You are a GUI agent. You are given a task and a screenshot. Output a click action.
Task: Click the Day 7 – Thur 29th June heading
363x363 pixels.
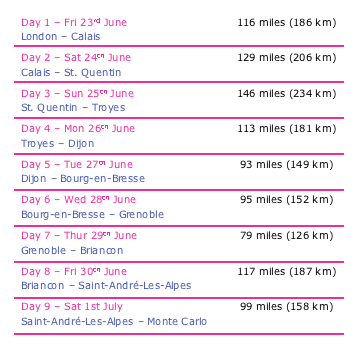[x=79, y=235]
